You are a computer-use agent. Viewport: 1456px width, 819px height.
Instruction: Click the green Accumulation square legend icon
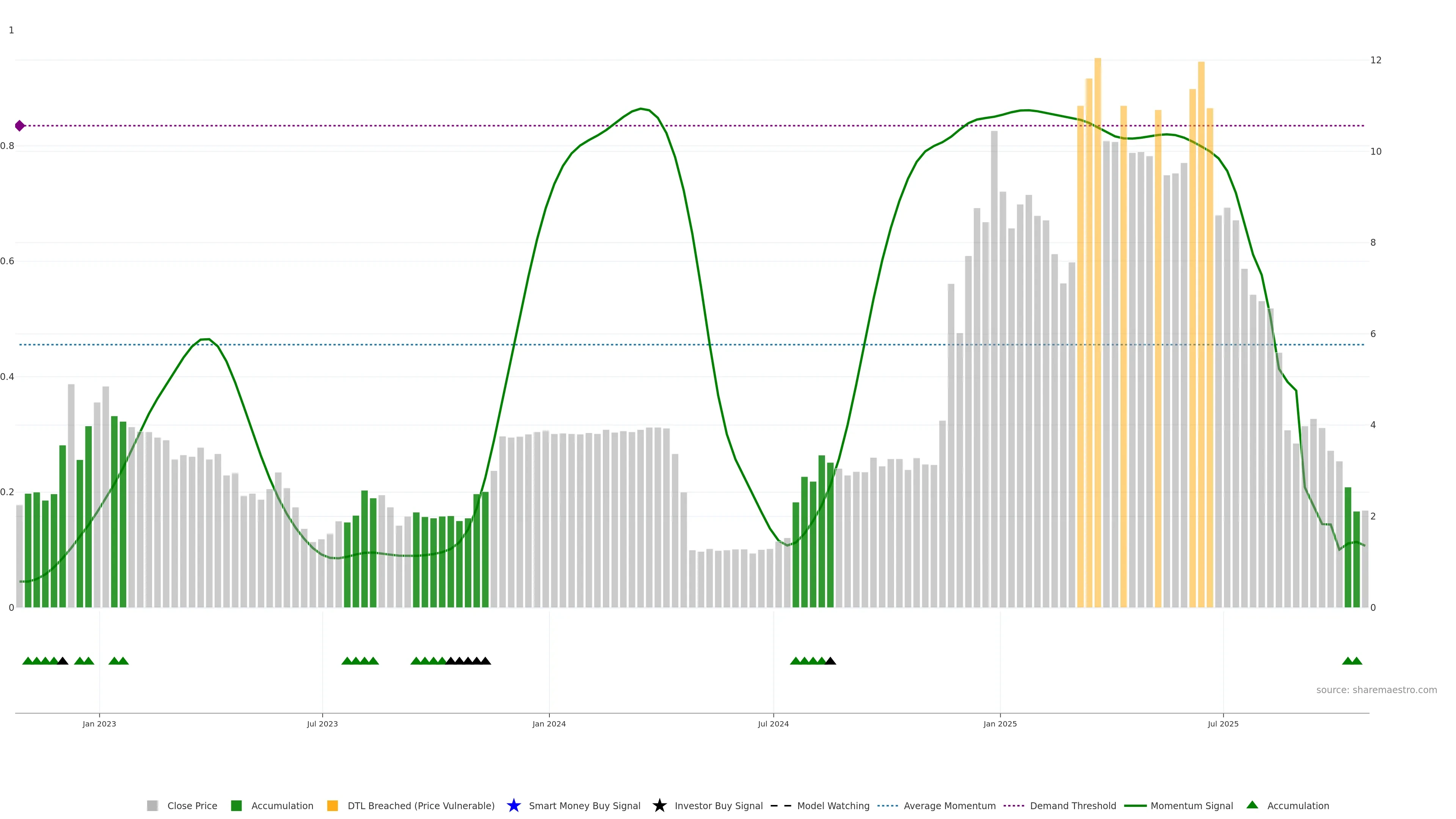pyautogui.click(x=236, y=805)
